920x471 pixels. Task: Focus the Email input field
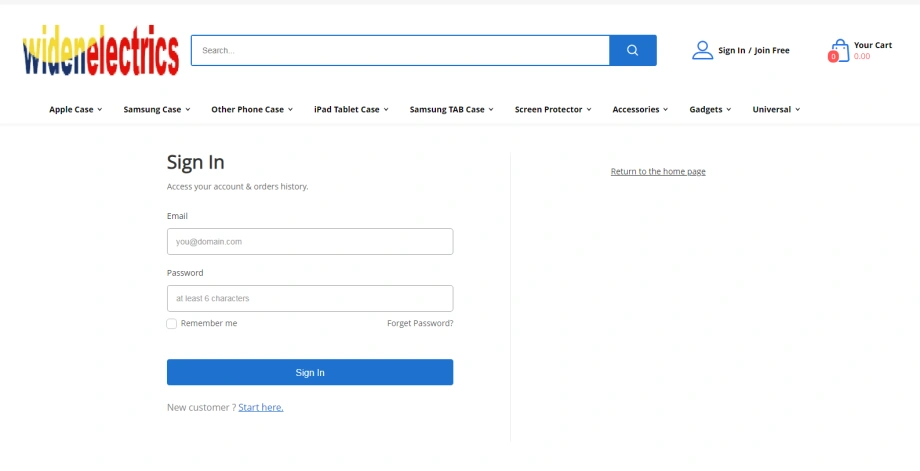310,242
